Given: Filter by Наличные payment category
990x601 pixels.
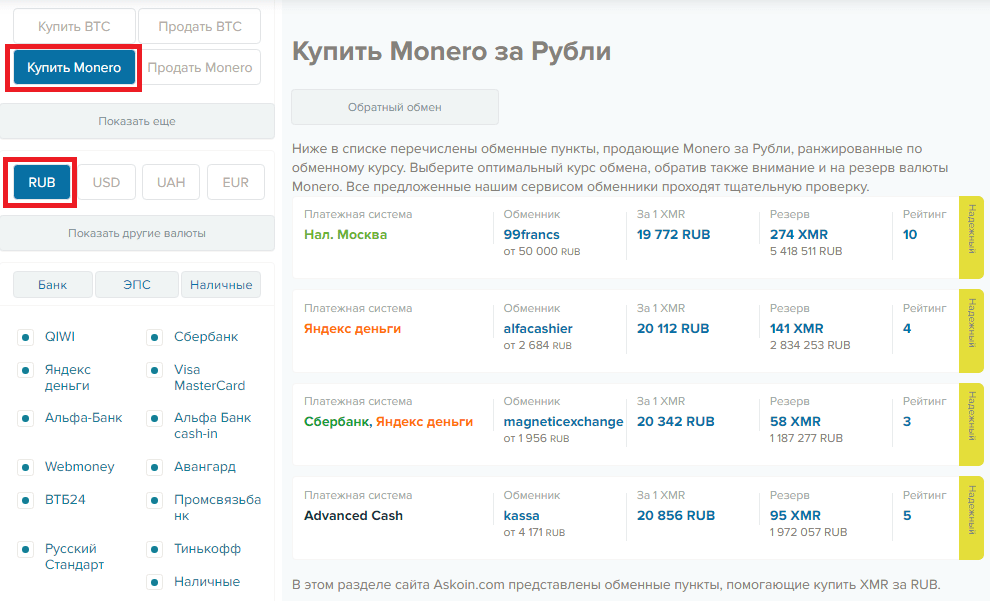Looking at the screenshot, I should pyautogui.click(x=221, y=285).
